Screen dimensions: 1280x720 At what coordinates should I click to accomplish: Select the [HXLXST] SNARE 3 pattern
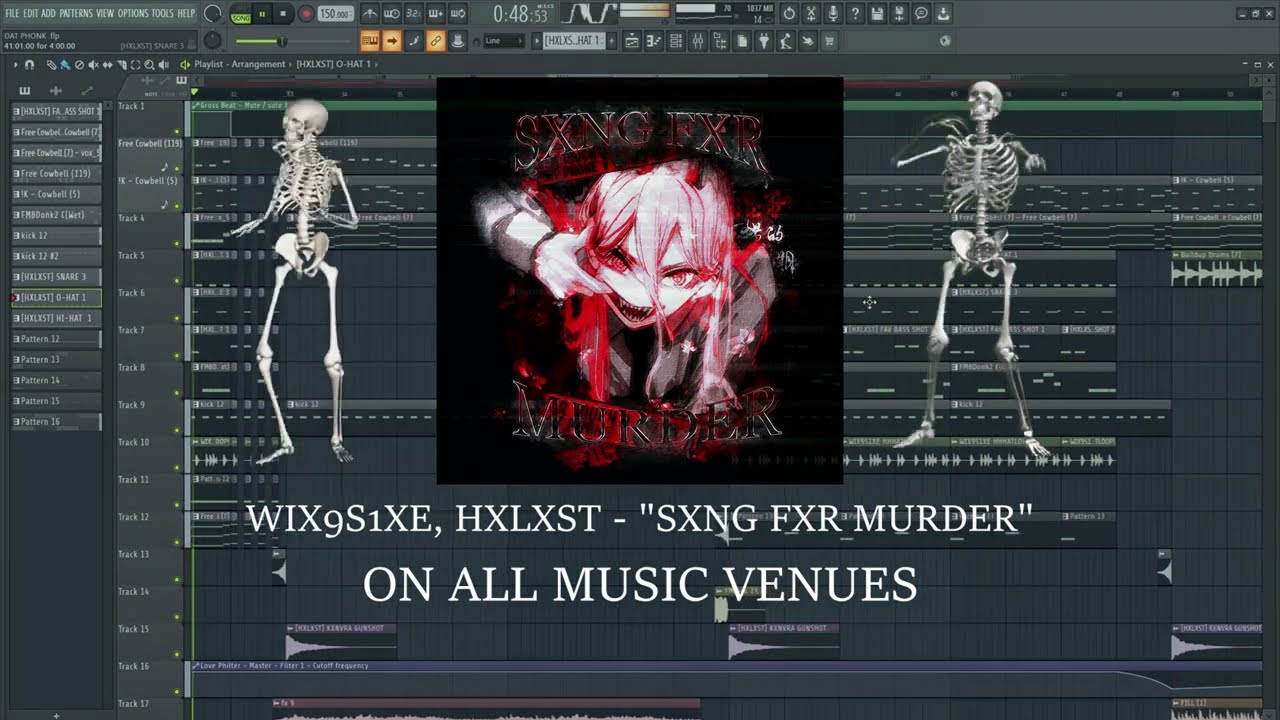[57, 277]
